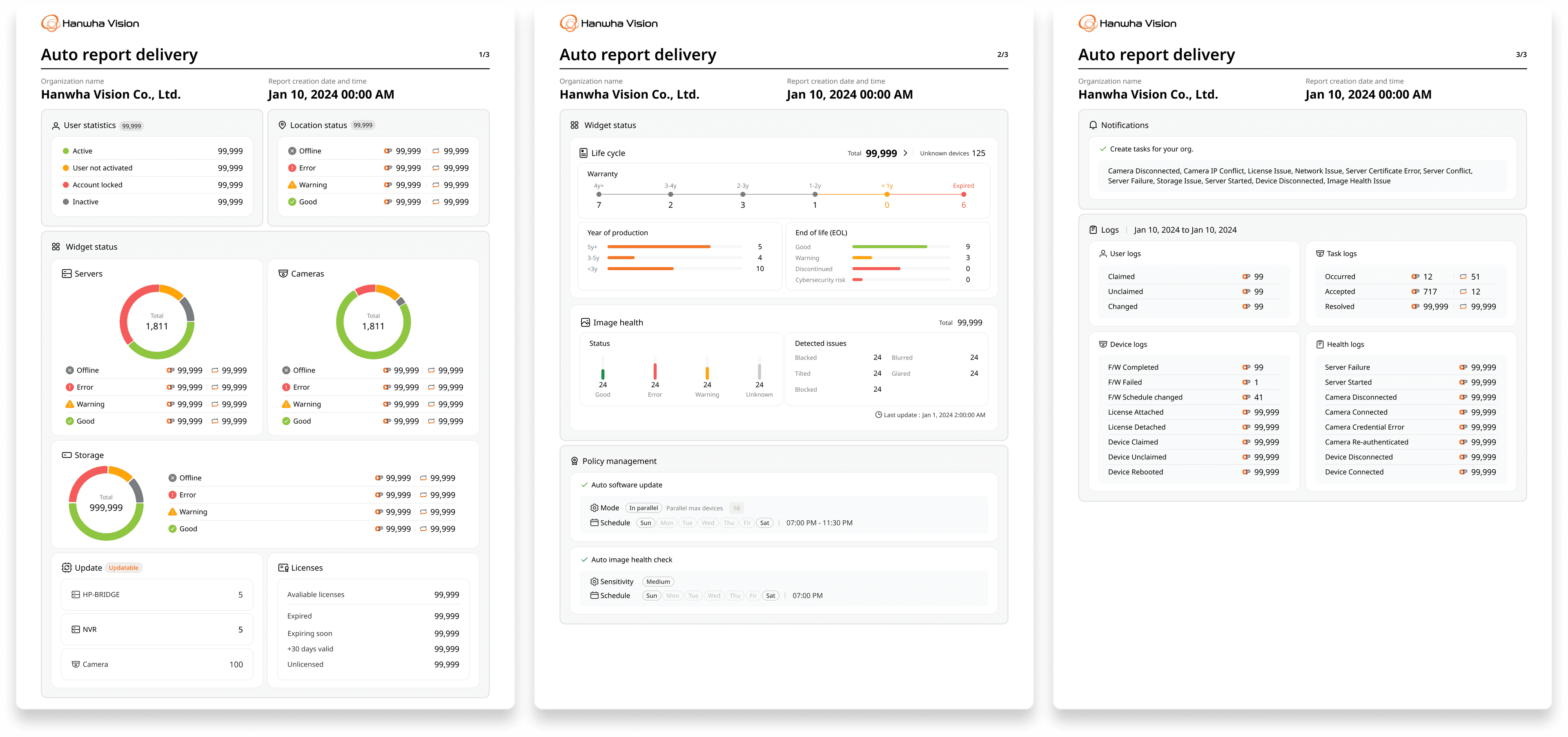Toggle Create tasks for your org checkmark
The image size is (1568, 737).
pos(1103,149)
